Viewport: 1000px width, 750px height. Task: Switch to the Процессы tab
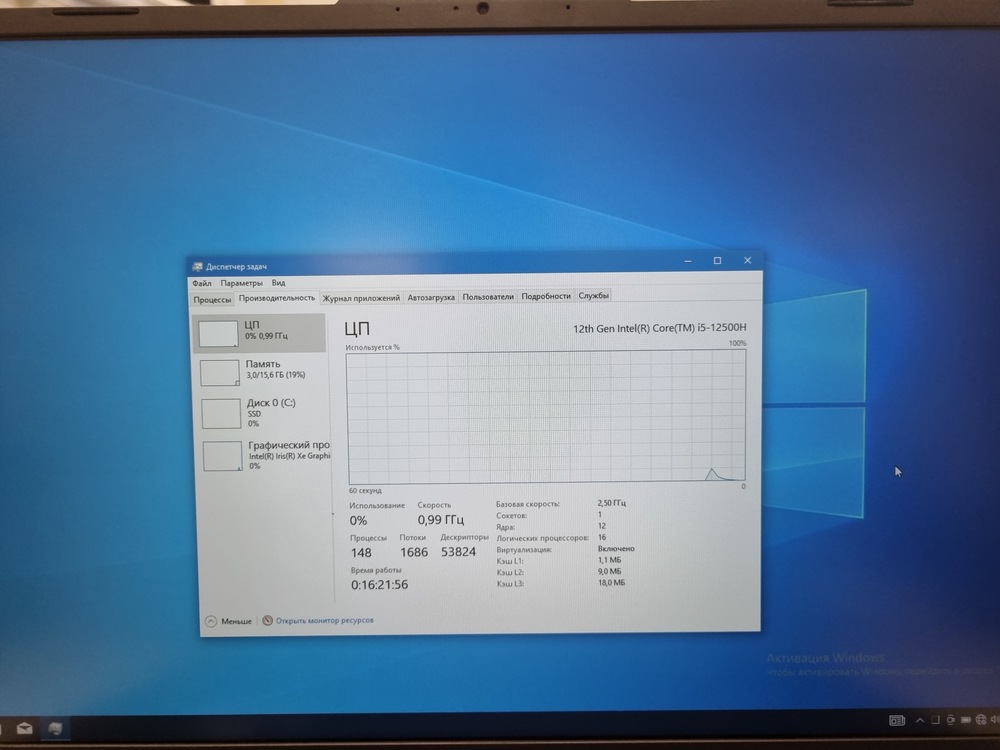[x=212, y=299]
